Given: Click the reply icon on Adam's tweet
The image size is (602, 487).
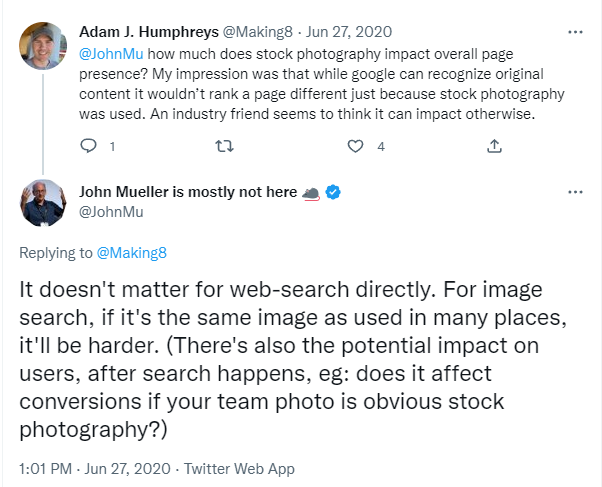Looking at the screenshot, I should (x=88, y=146).
